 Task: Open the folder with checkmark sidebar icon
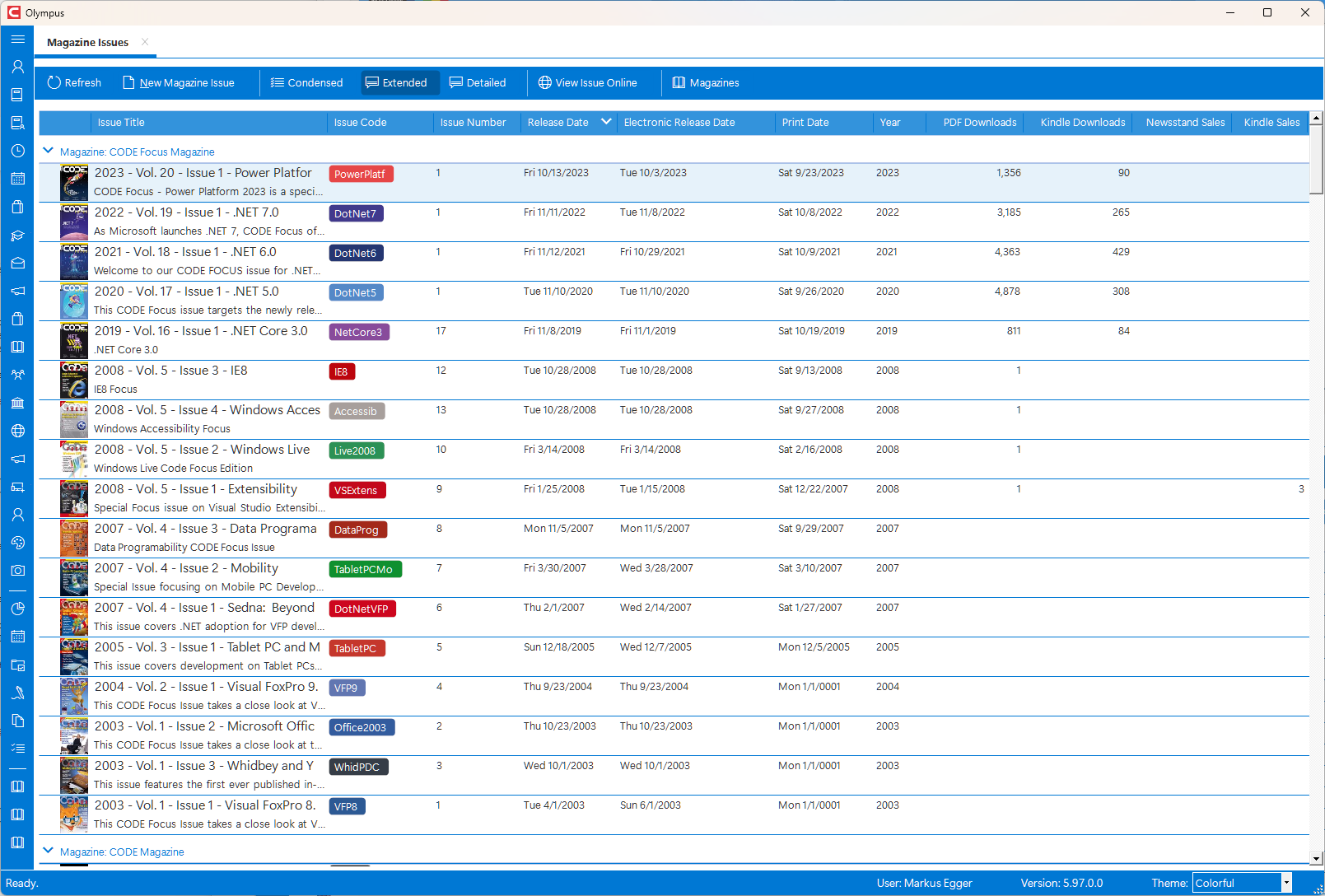(x=17, y=665)
